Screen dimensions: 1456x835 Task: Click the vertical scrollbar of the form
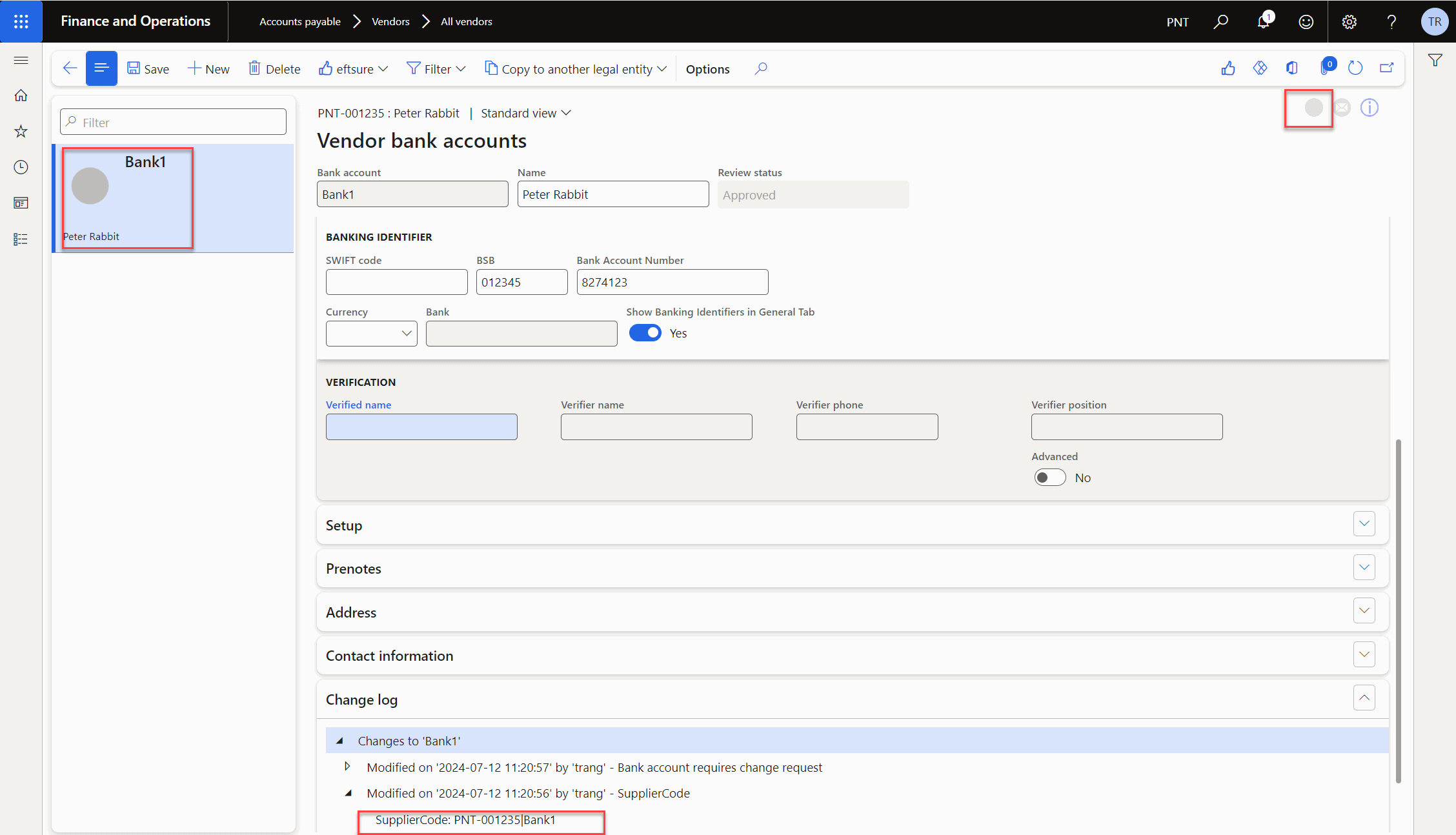tap(1398, 611)
